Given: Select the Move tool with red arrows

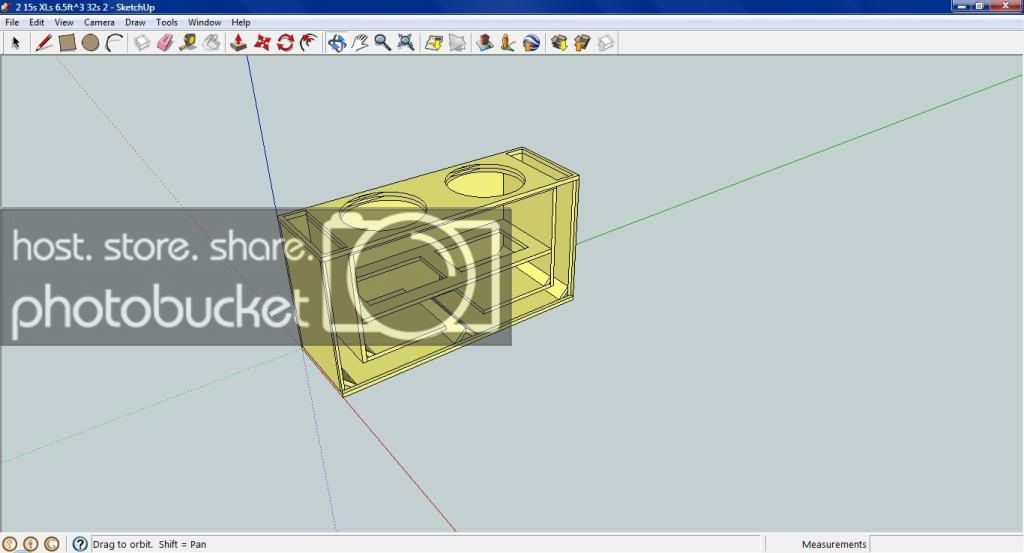Looking at the screenshot, I should pos(262,43).
